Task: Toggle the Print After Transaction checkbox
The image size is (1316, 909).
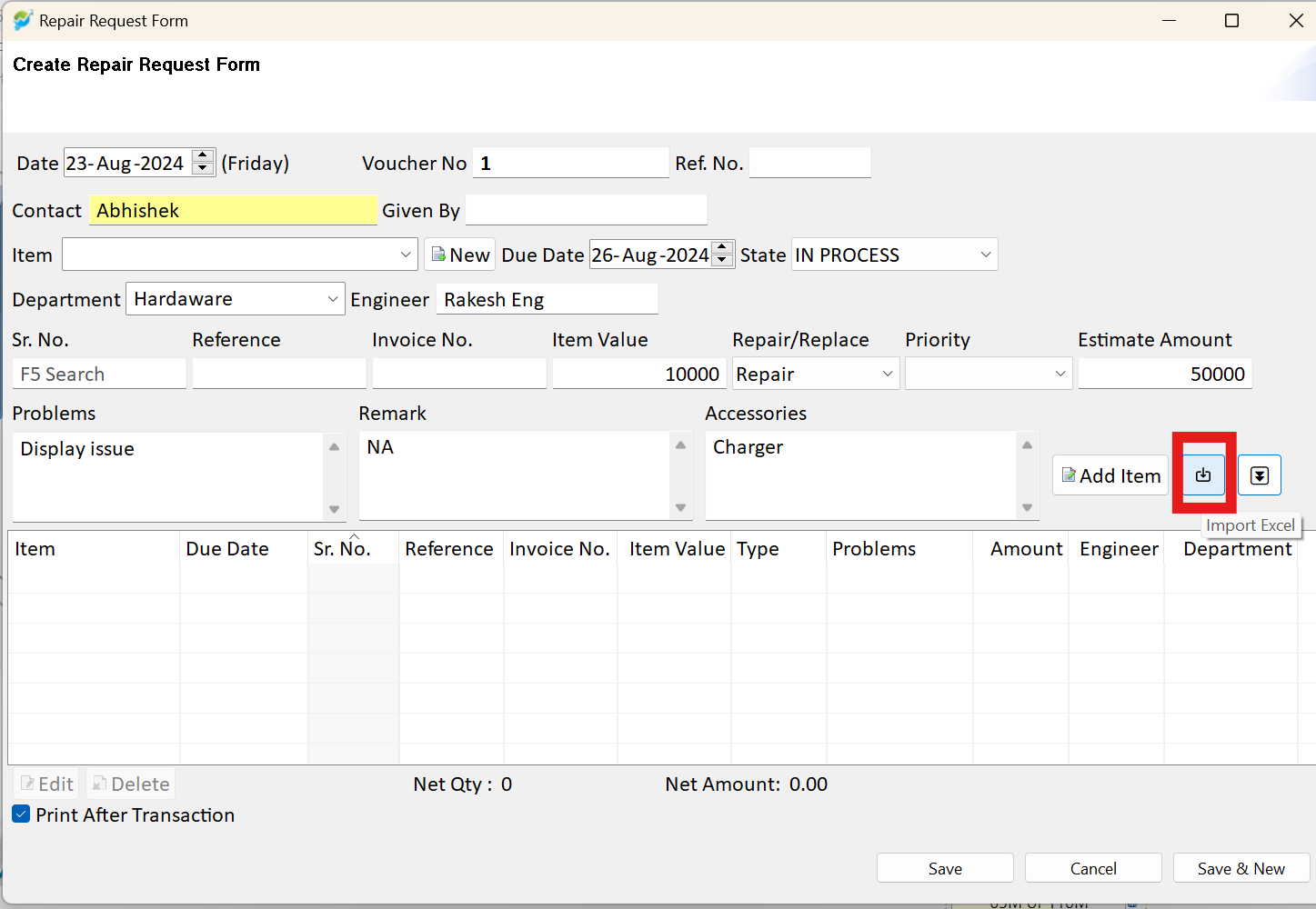Action: [21, 814]
